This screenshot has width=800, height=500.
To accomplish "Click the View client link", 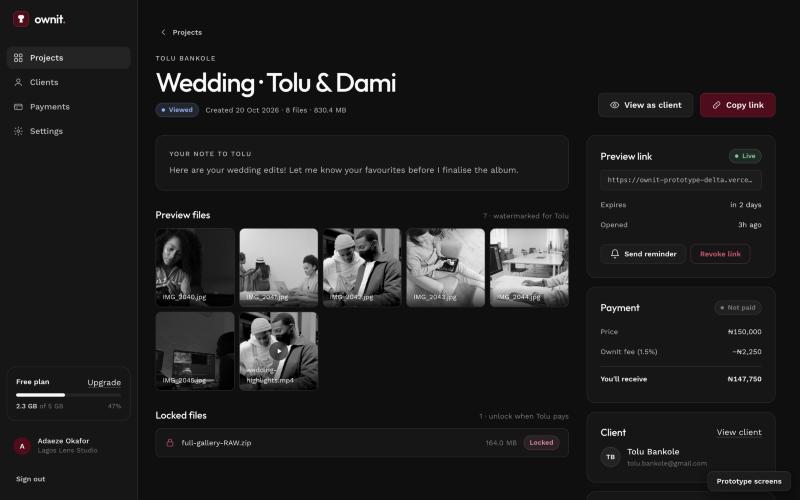I will [x=739, y=432].
